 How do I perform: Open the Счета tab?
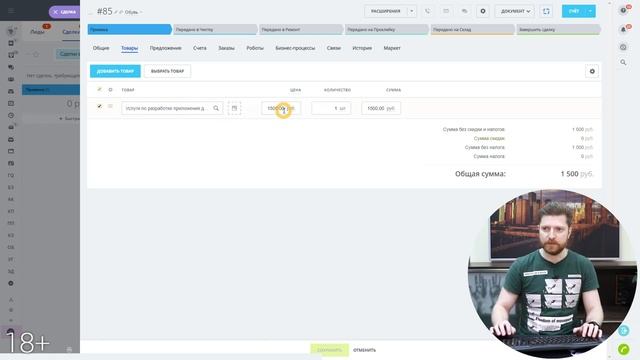pos(200,48)
